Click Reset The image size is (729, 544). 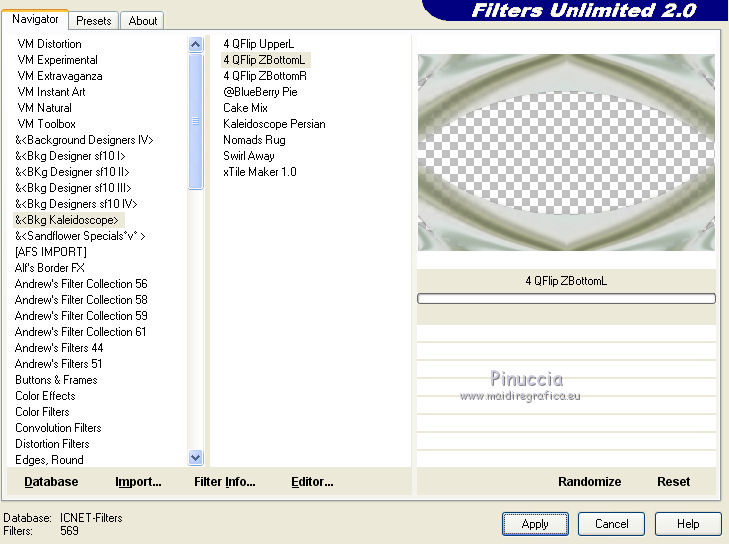tap(673, 482)
